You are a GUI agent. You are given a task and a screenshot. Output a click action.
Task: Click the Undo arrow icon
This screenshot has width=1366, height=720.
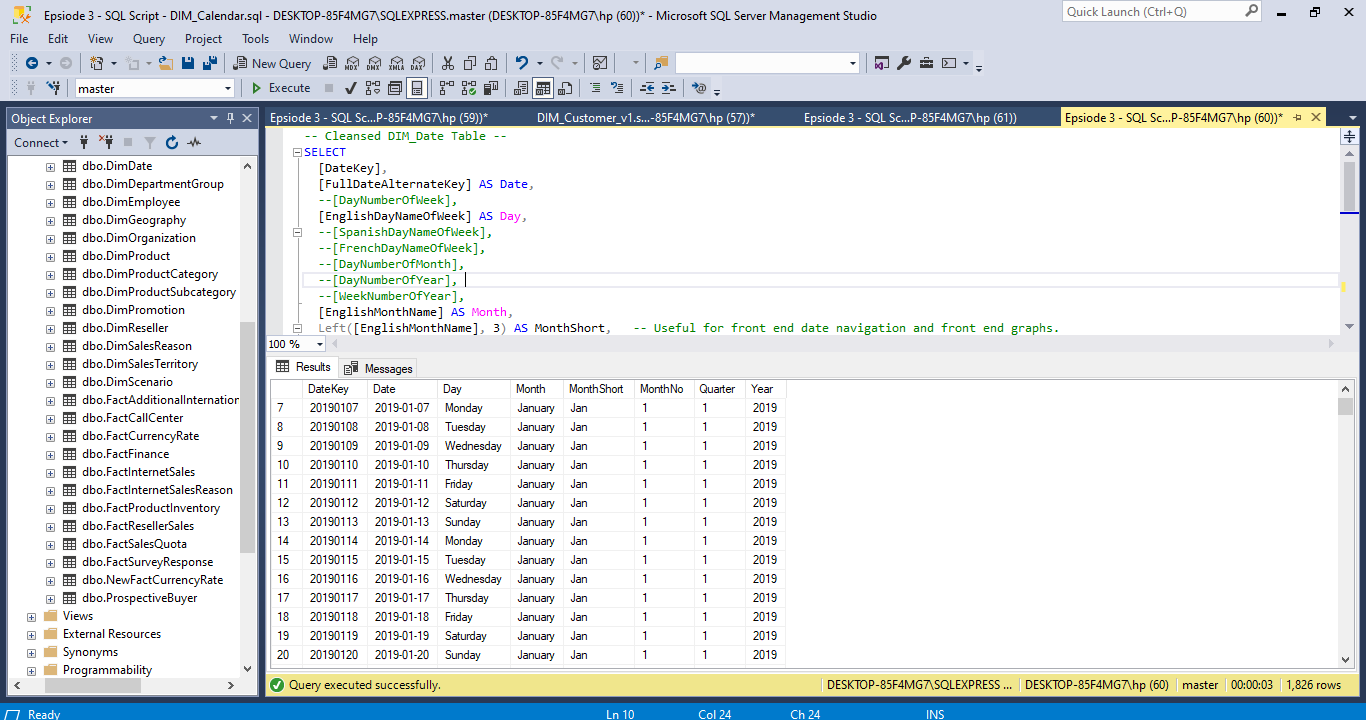pyautogui.click(x=522, y=63)
